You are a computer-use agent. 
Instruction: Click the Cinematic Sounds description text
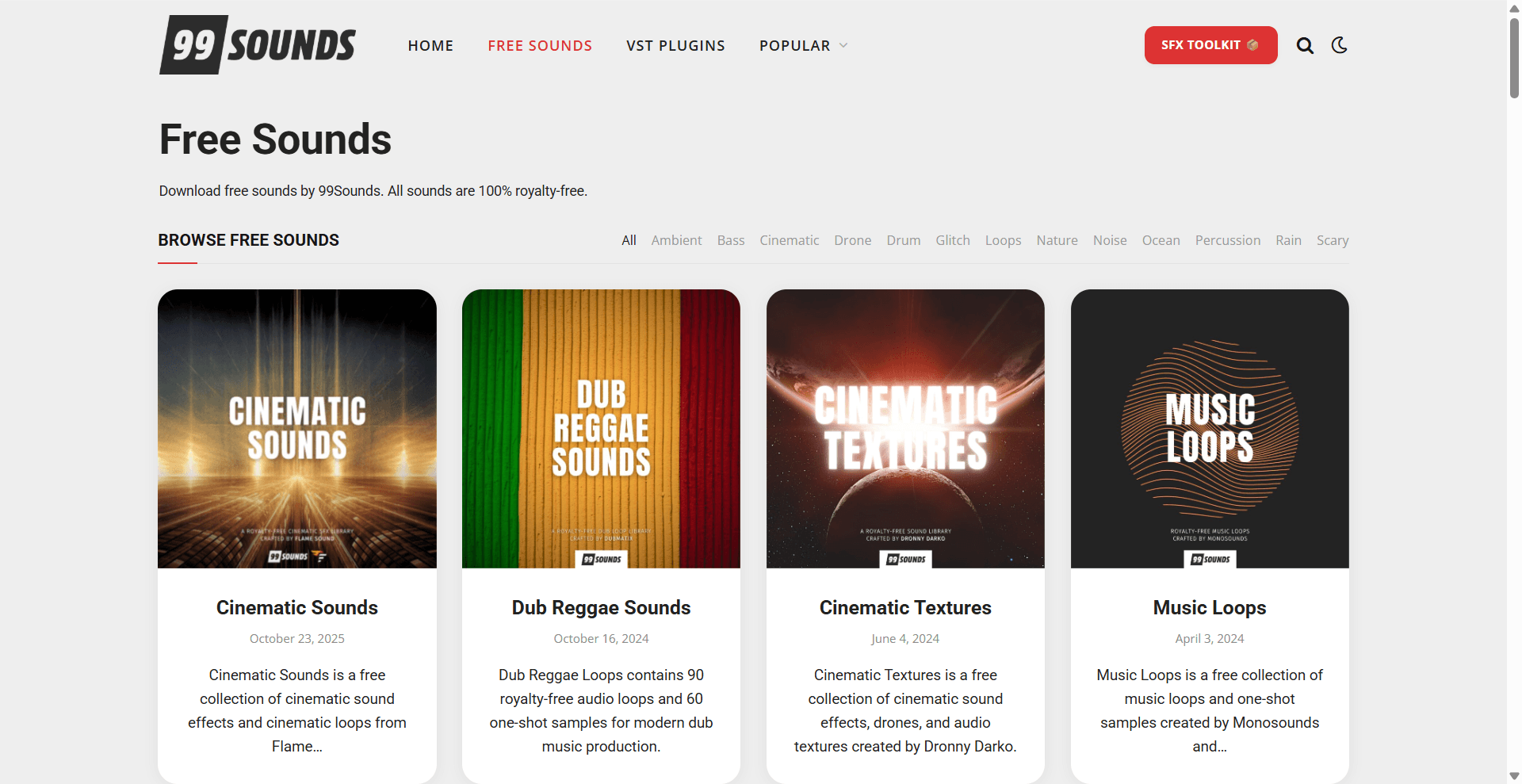click(297, 711)
